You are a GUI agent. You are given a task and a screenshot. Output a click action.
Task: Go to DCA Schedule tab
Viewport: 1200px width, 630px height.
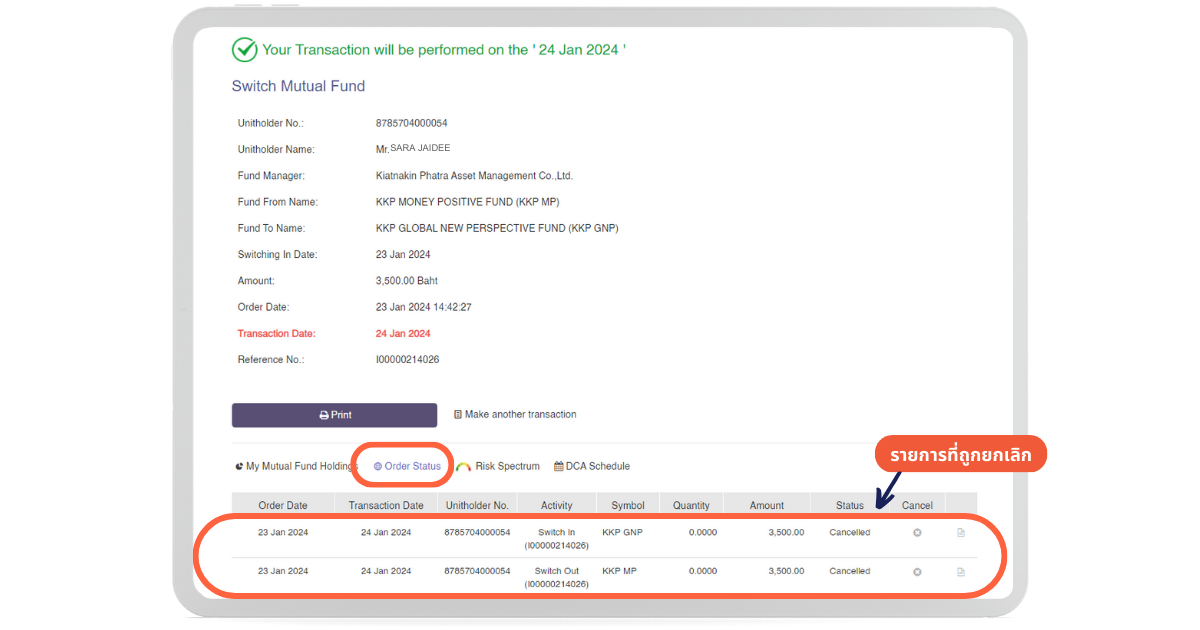(598, 467)
